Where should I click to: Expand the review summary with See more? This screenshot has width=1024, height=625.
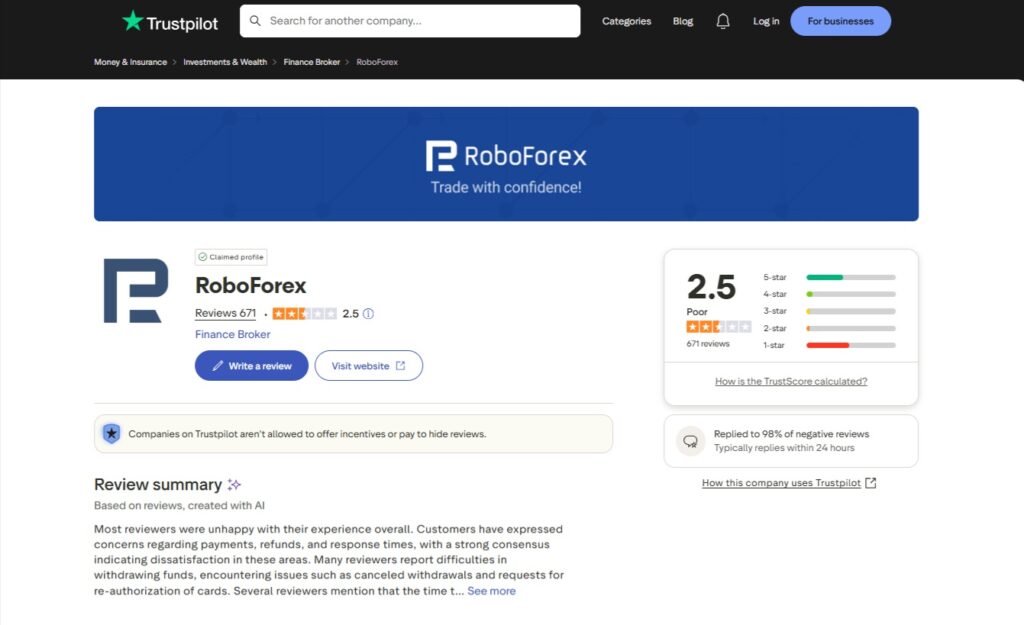[491, 591]
